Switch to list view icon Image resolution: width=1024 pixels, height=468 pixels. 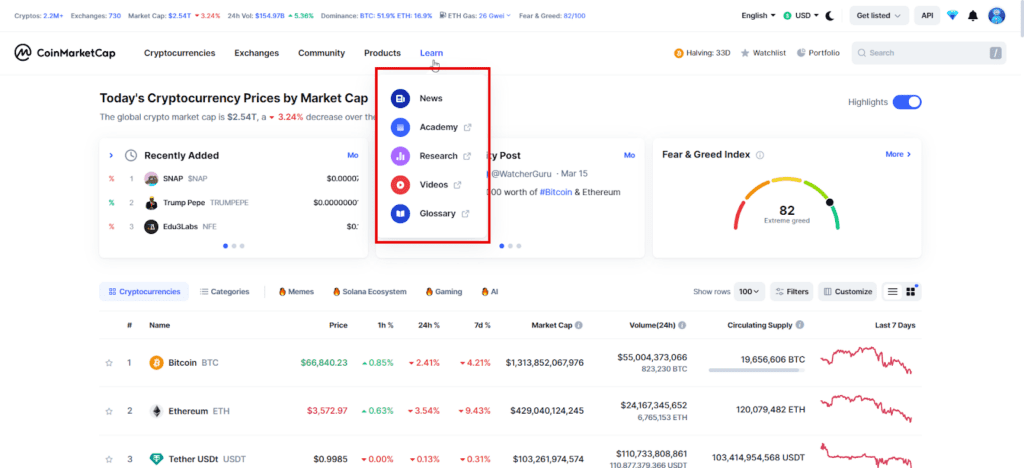tap(893, 292)
